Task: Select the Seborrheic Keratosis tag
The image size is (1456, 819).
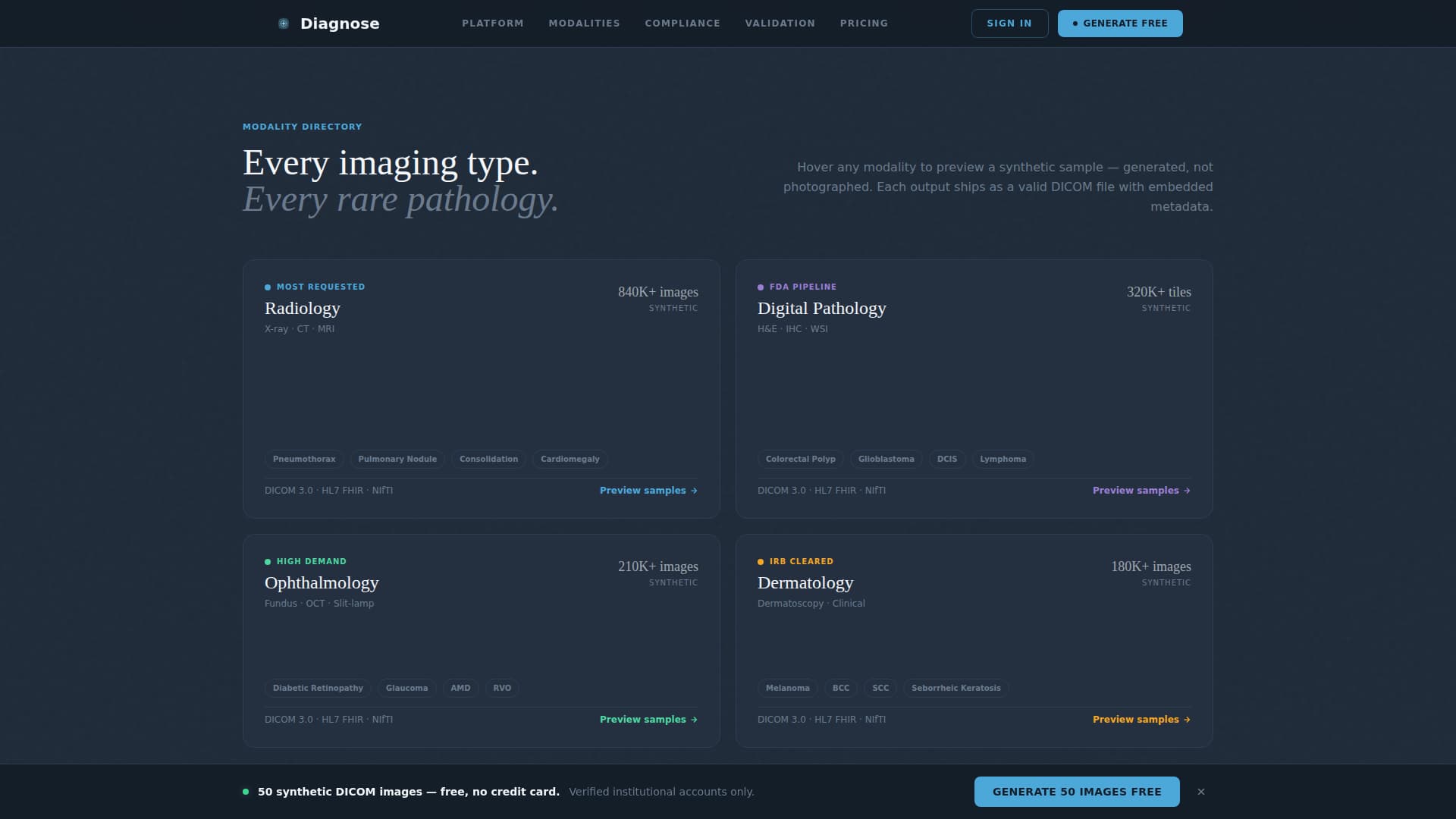Action: (x=956, y=688)
